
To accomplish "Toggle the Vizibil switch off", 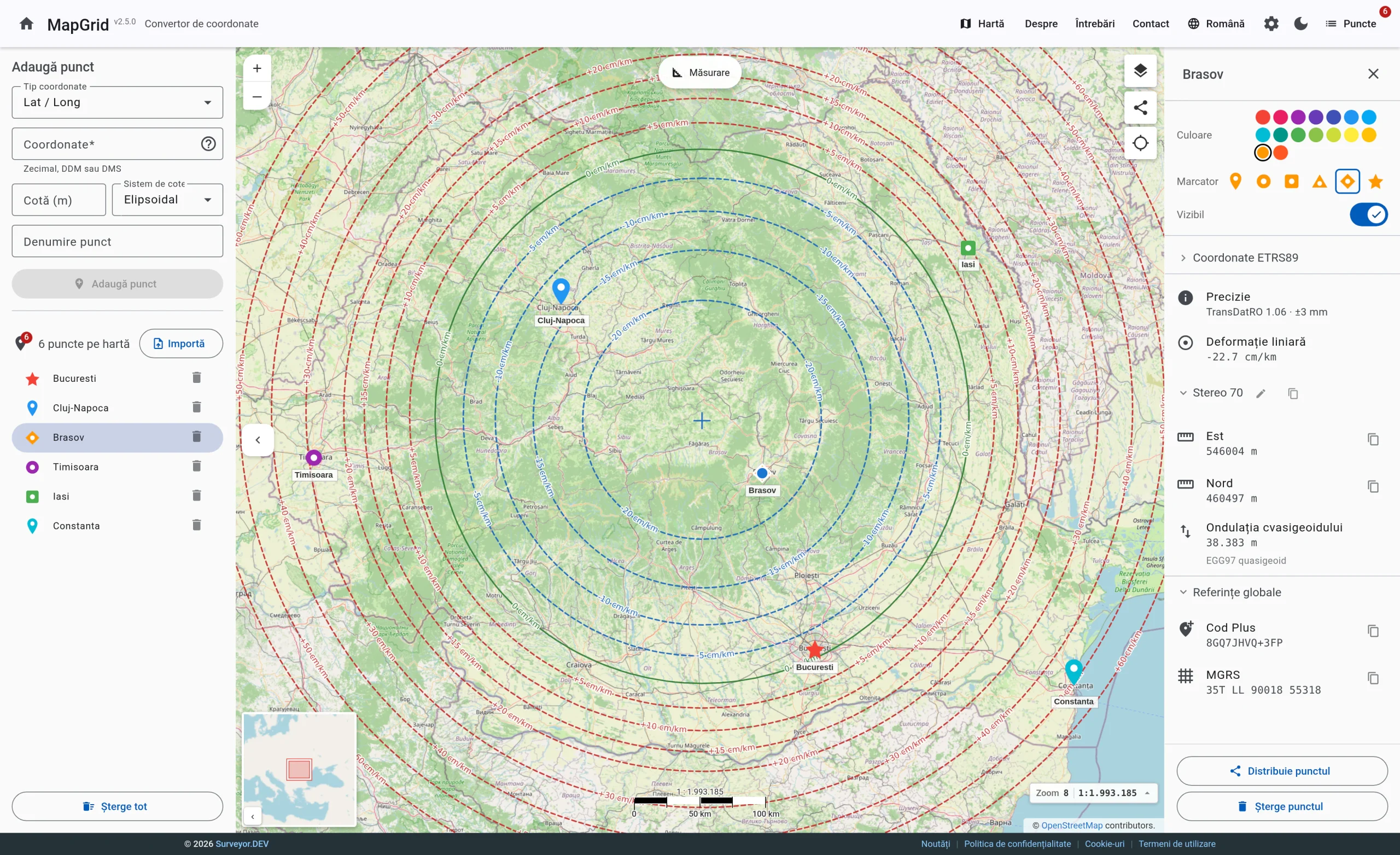I will 1368,214.
